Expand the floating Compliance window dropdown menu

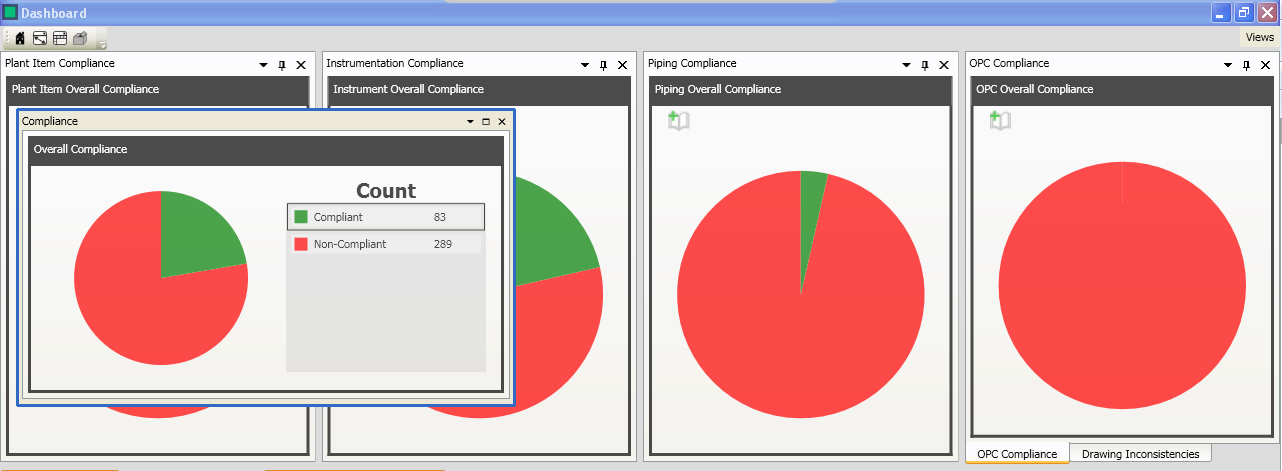(470, 121)
